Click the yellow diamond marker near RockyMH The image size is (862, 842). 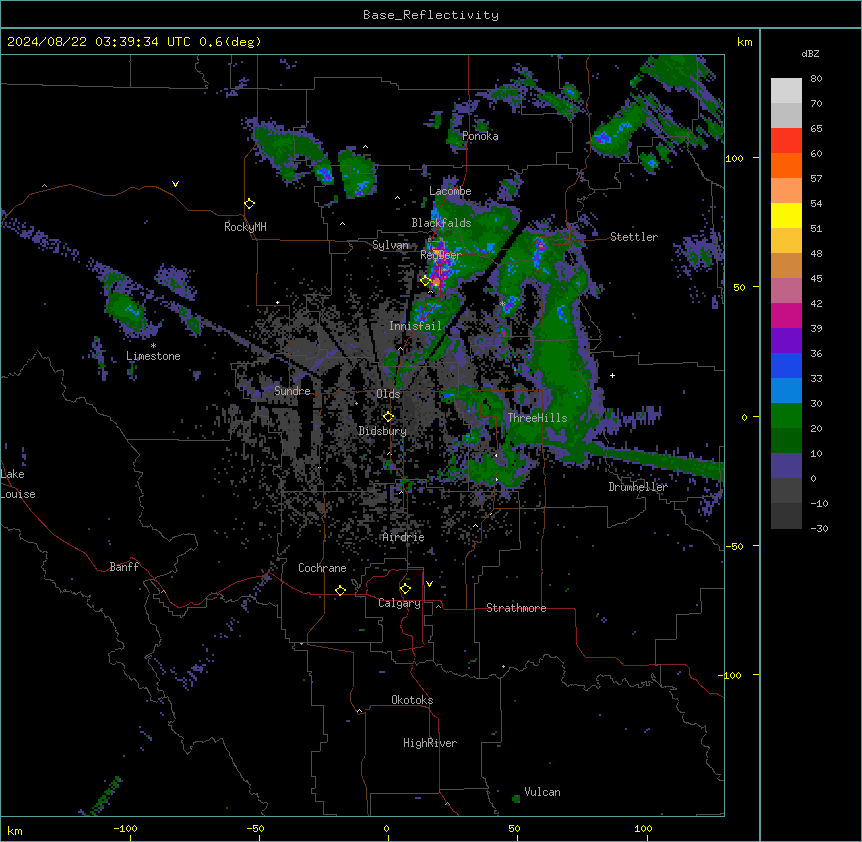pyautogui.click(x=250, y=204)
